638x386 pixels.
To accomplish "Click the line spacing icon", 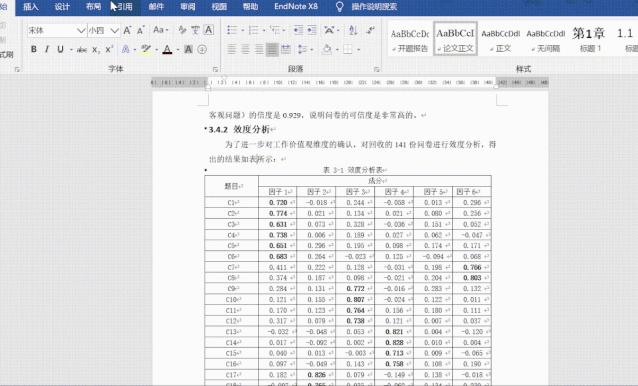I will point(303,49).
